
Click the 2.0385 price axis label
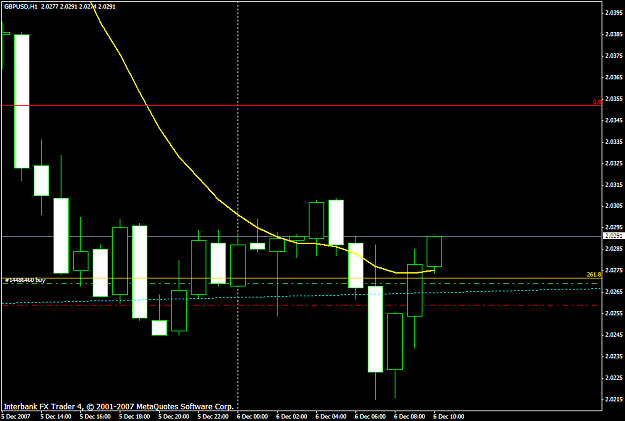(613, 34)
